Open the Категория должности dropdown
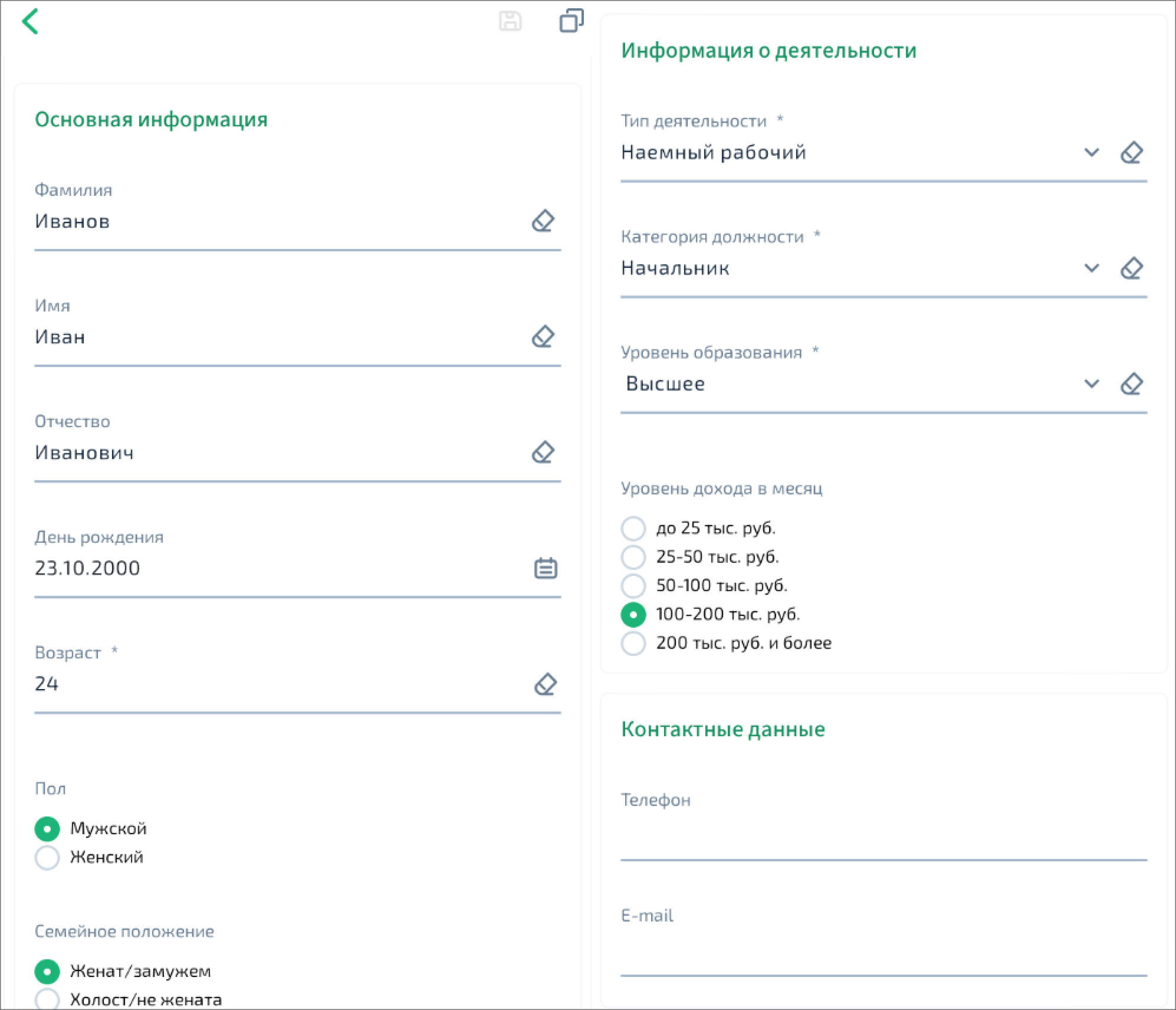This screenshot has height=1010, width=1176. coord(1092,268)
